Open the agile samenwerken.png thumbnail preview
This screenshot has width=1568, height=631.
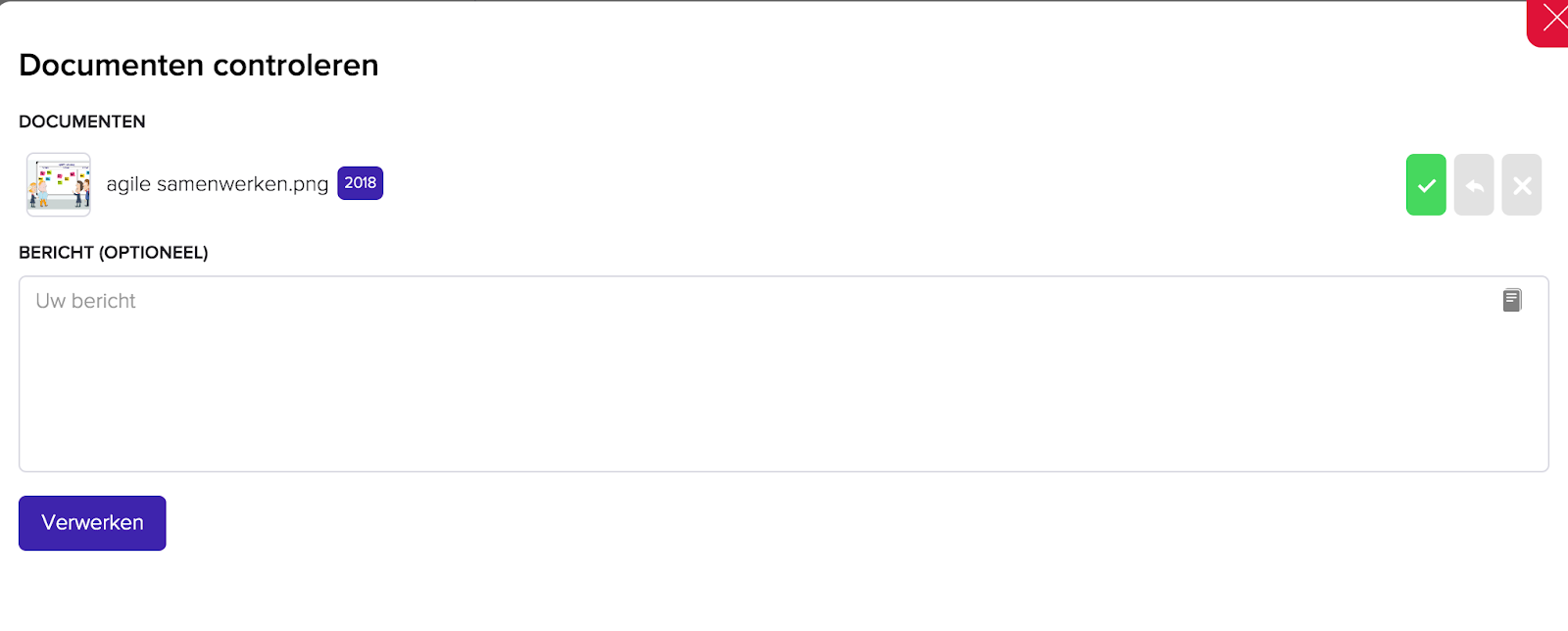(x=59, y=184)
